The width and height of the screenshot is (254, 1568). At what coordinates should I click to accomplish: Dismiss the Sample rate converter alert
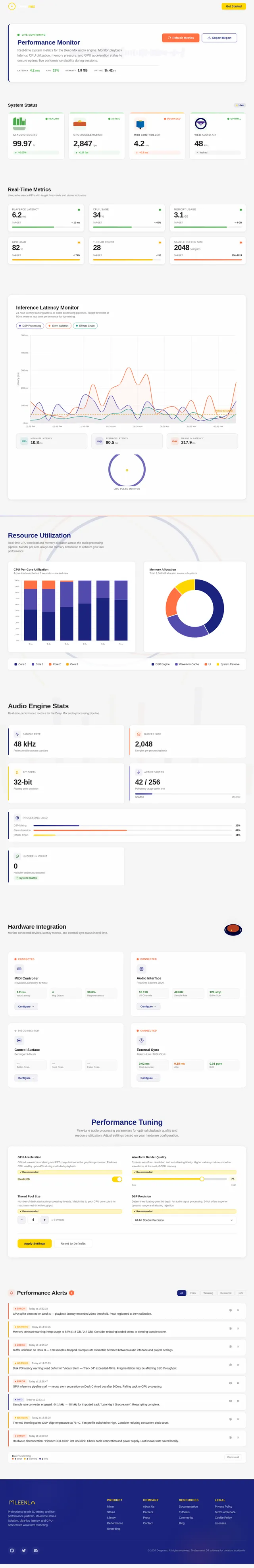click(238, 1401)
